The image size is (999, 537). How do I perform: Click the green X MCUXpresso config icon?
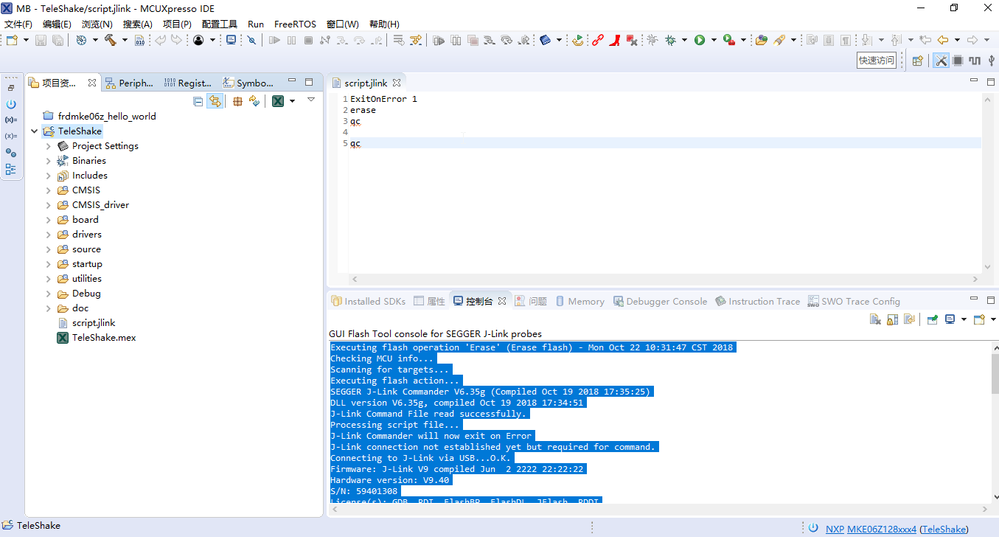278,101
